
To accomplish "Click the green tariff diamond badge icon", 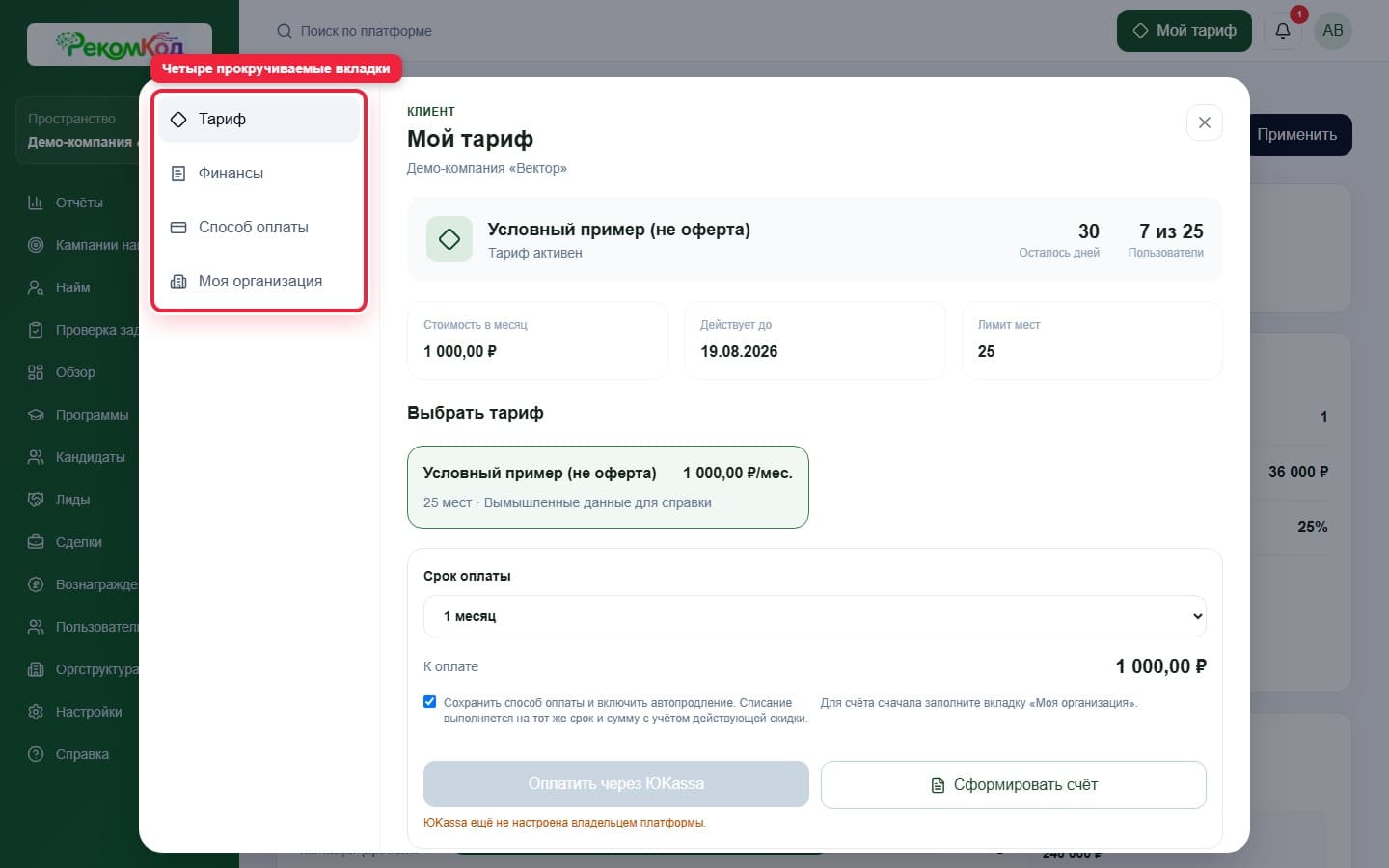I will point(449,239).
